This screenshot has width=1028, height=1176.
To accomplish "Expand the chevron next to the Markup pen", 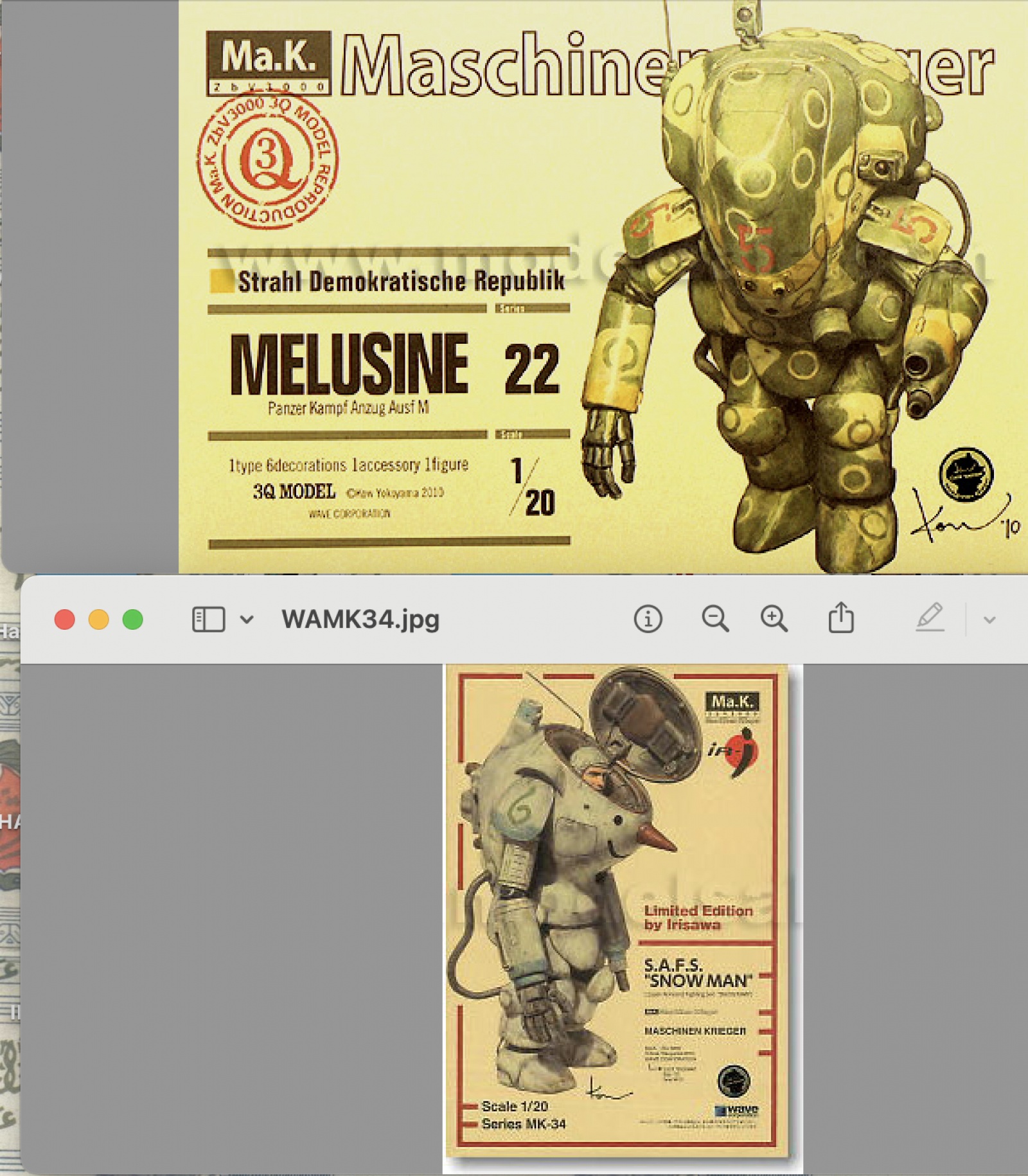I will click(989, 620).
